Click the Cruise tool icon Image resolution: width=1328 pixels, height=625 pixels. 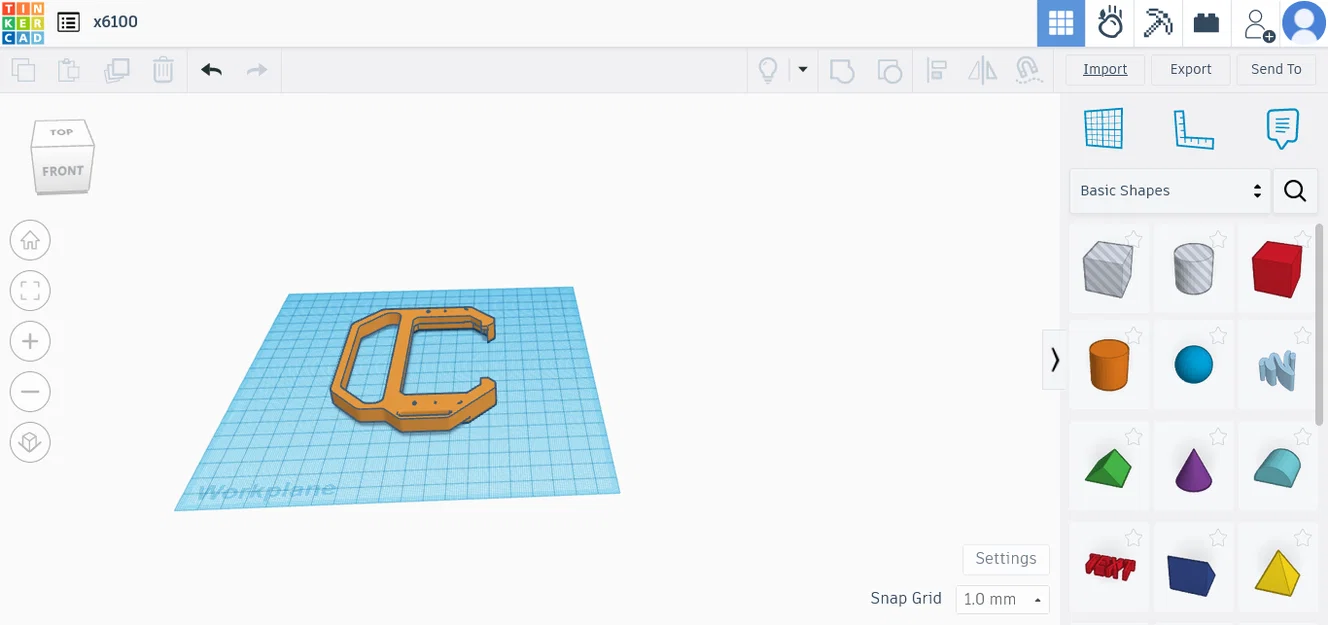tap(1027, 70)
